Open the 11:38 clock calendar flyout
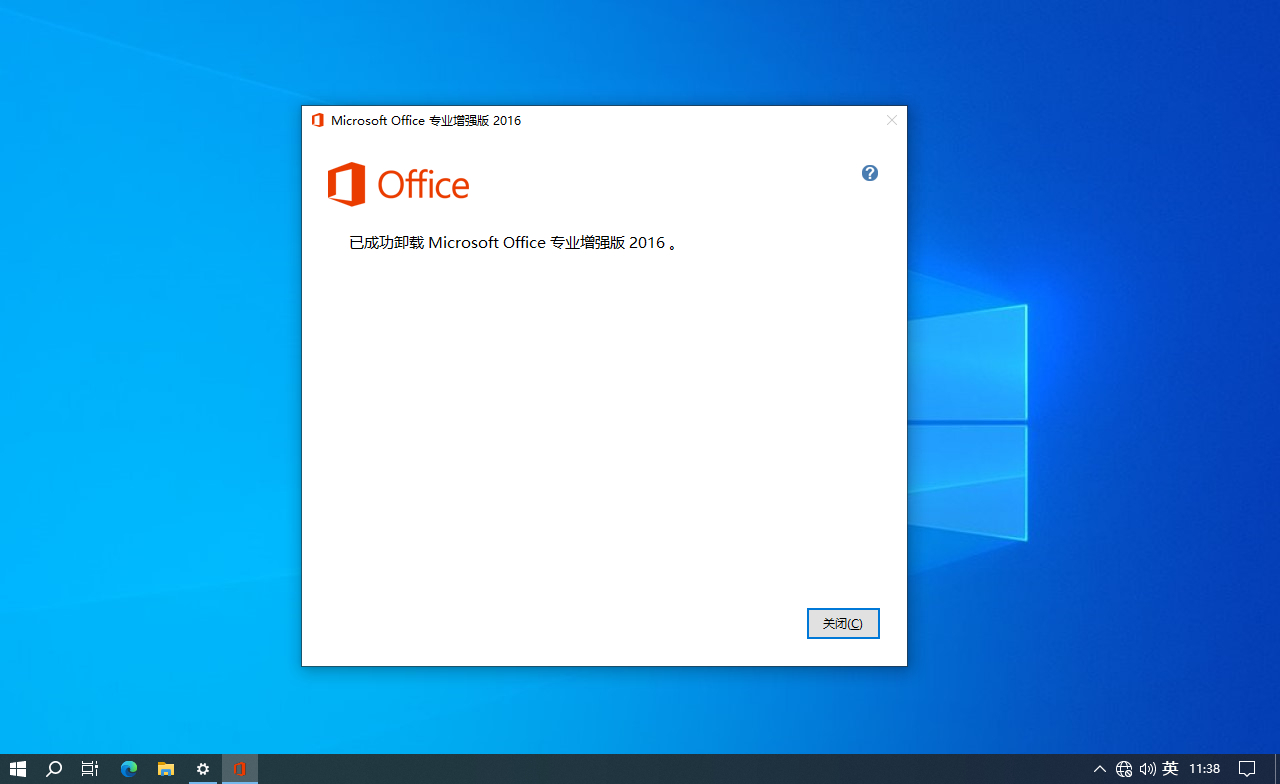This screenshot has height=784, width=1280. coord(1204,769)
